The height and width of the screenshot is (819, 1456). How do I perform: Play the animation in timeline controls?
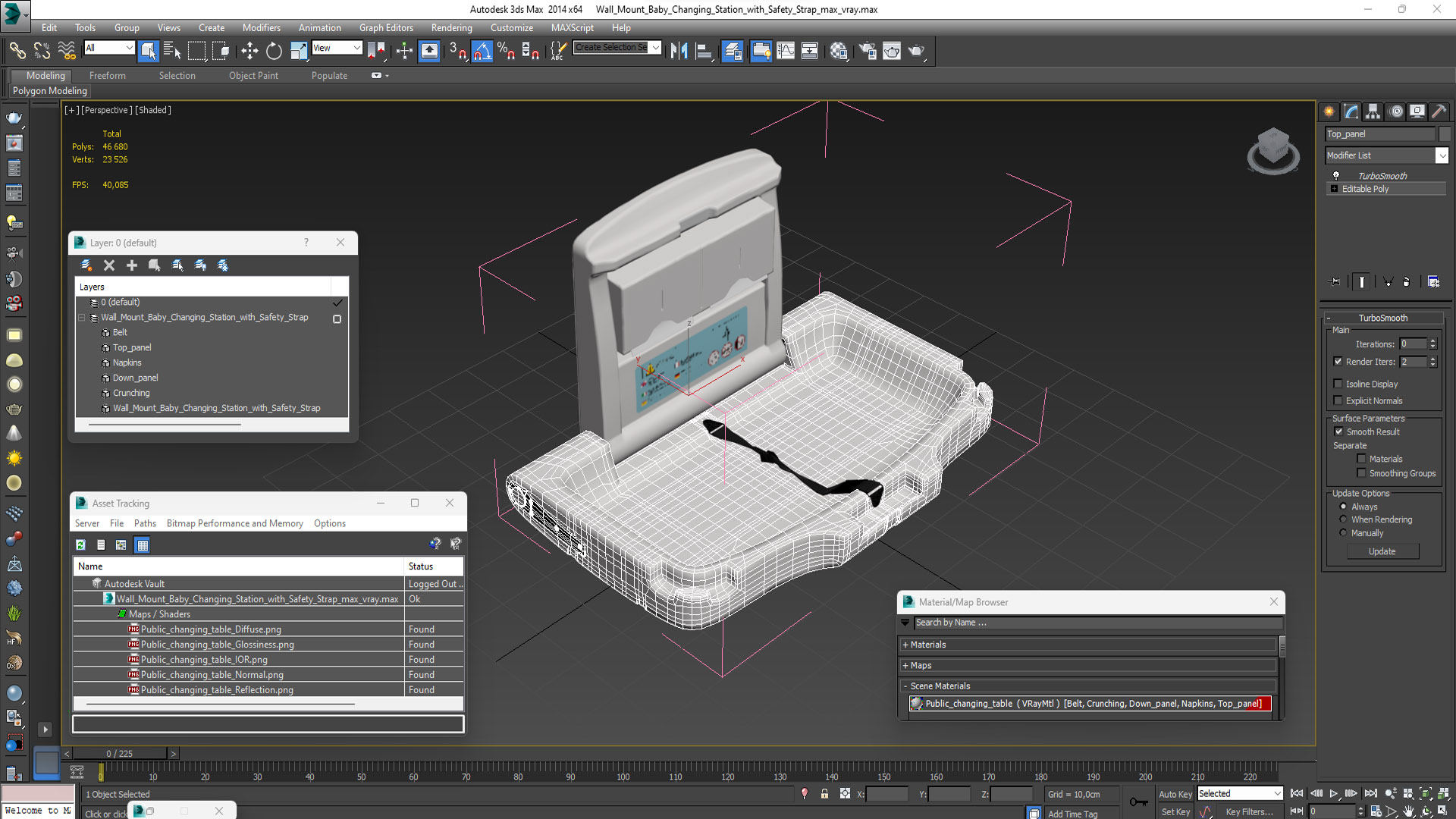click(1333, 793)
